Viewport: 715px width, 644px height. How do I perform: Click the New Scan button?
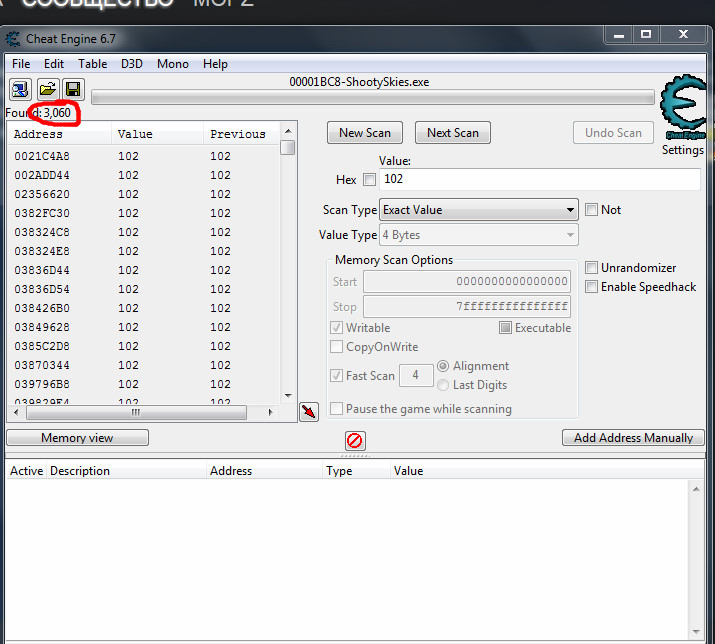coord(365,133)
